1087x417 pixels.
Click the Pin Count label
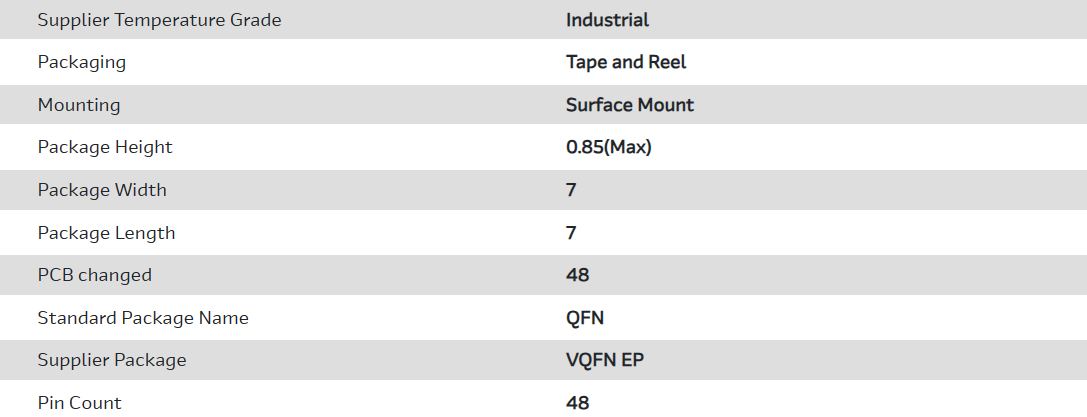80,403
